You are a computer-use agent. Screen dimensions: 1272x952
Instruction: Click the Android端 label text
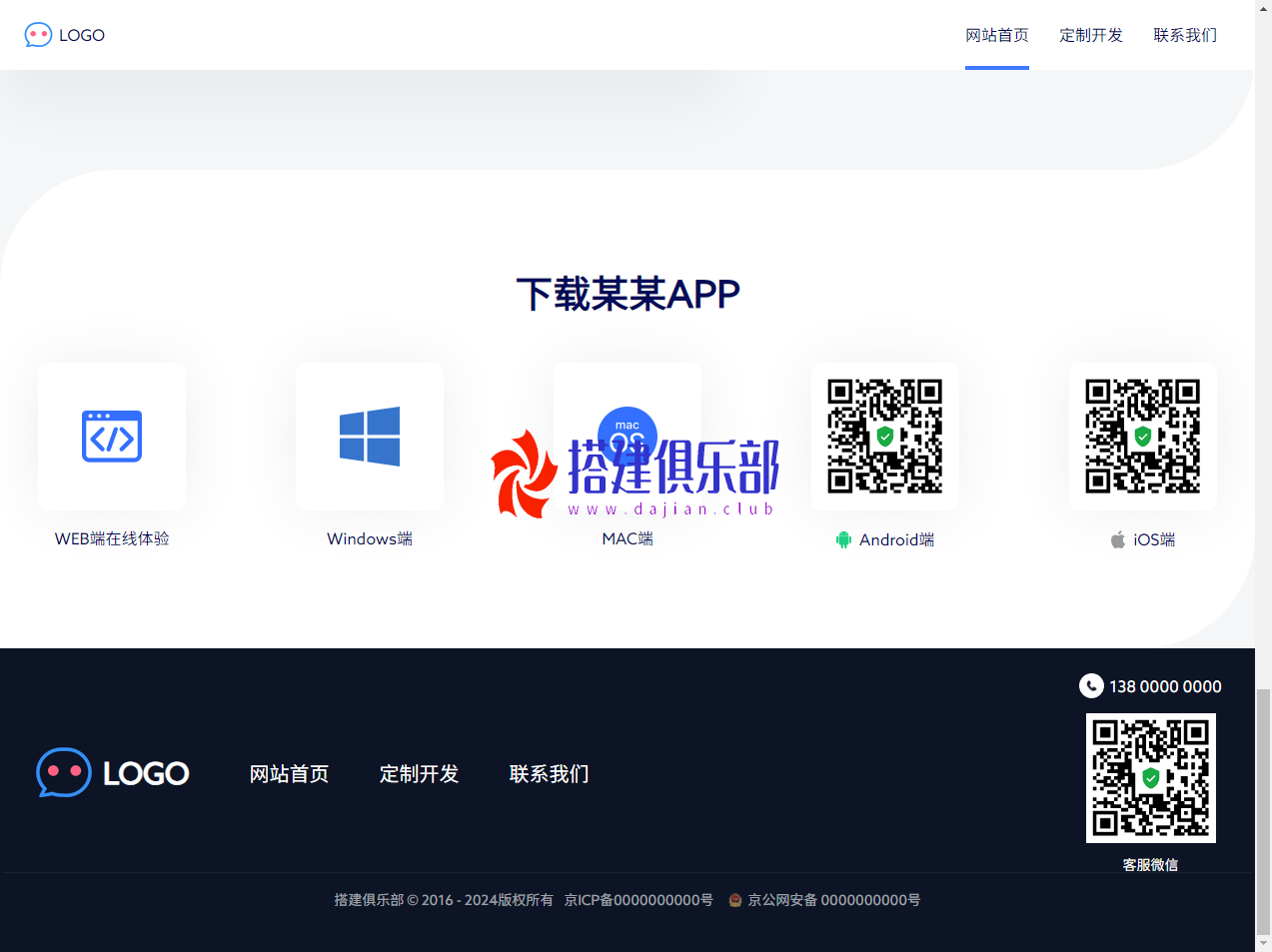pos(897,539)
